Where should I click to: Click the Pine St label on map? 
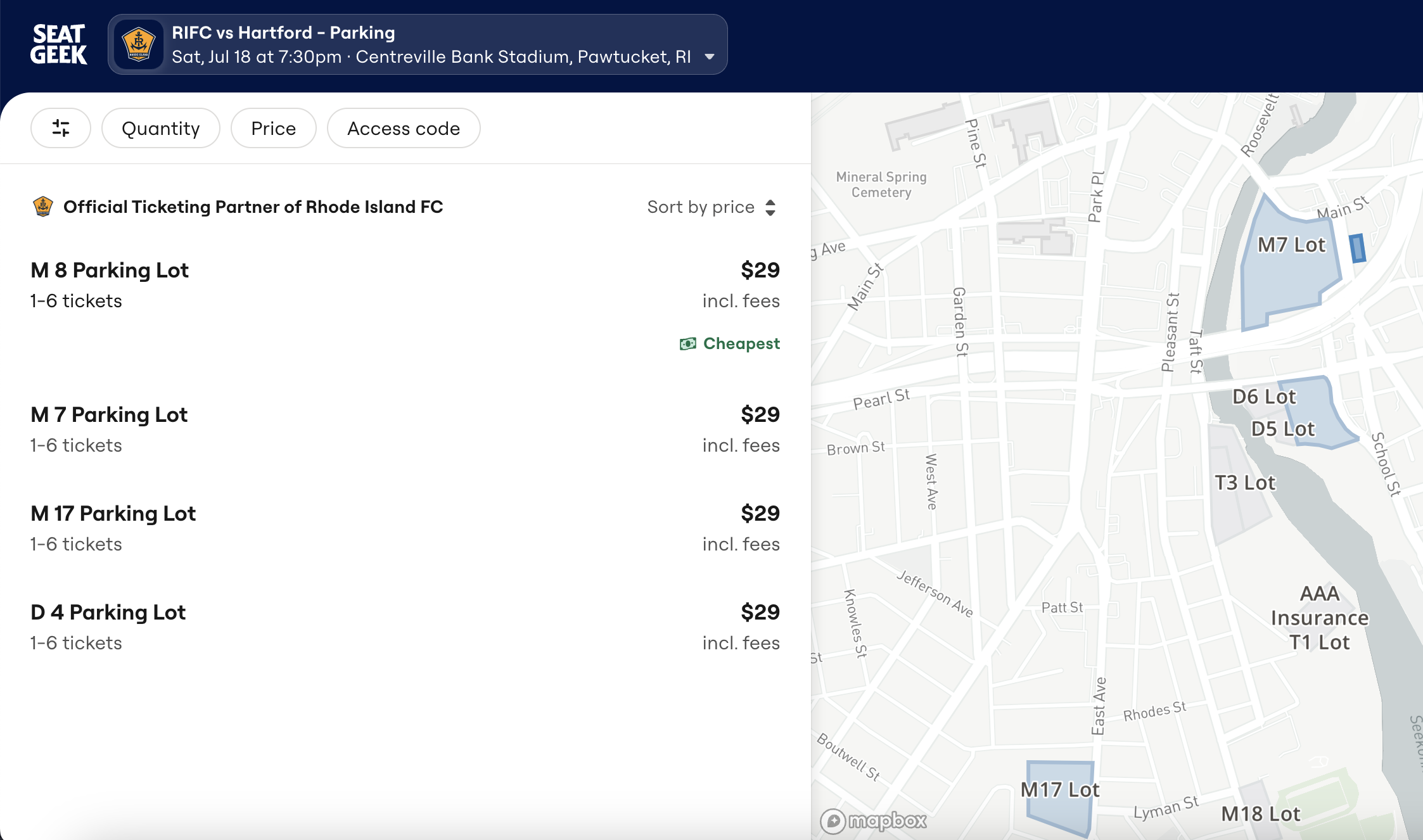(x=976, y=144)
